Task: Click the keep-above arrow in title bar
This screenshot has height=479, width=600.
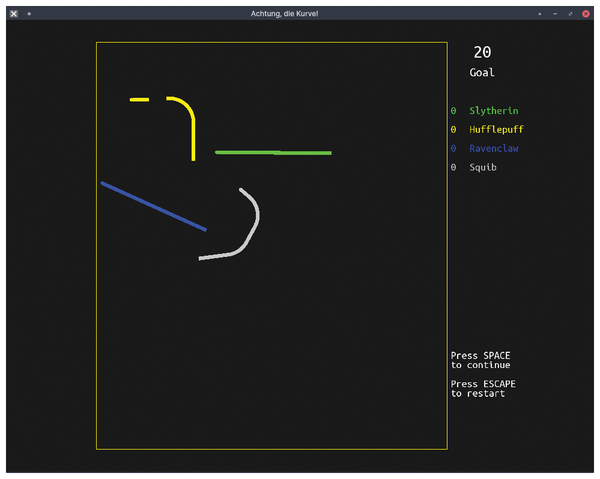Action: pyautogui.click(x=540, y=14)
